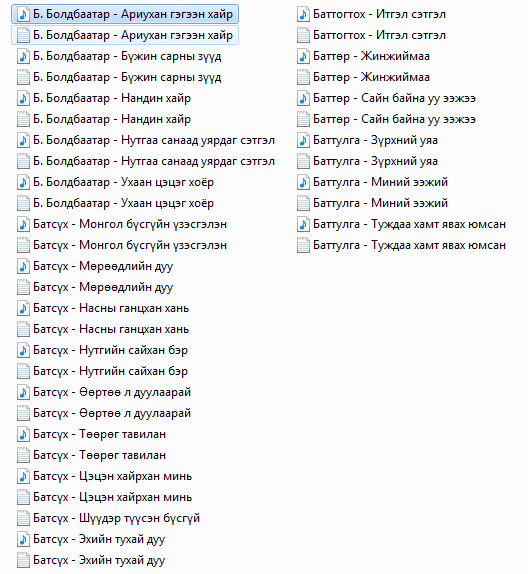This screenshot has width=528, height=574.
Task: Select text file Б. Болдбаатар - Ухаан цэцэг хоёр
Action: (x=115, y=203)
